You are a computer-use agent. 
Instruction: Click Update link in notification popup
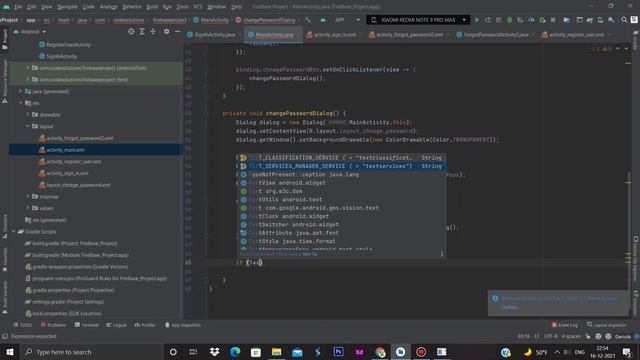coord(510,307)
